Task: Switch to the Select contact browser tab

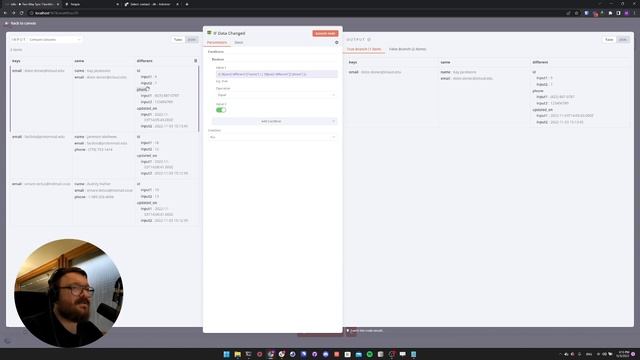Action: [x=151, y=4]
